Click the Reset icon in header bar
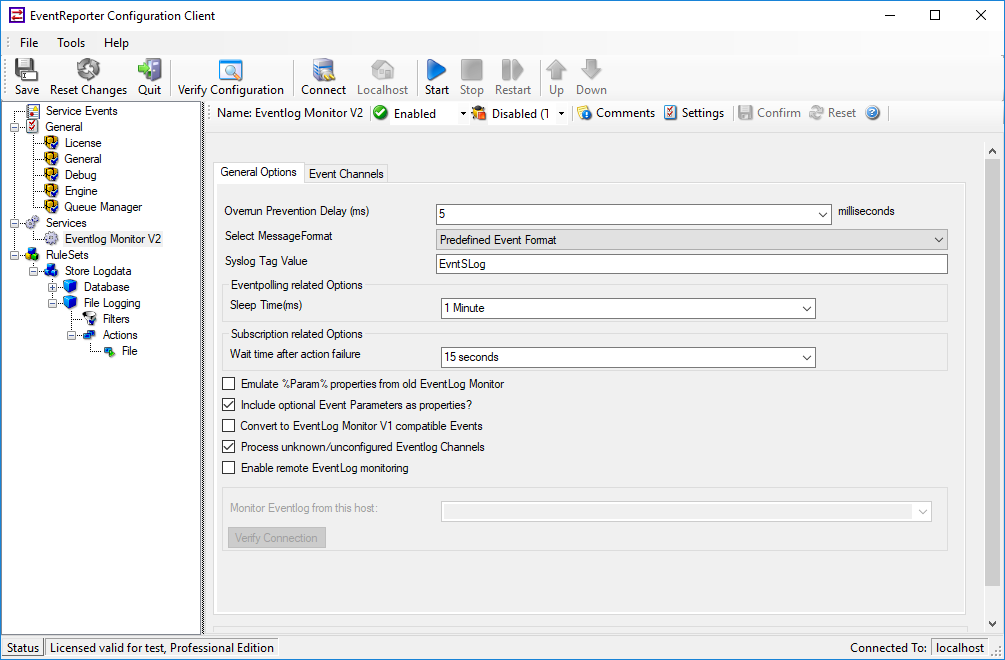The height and width of the screenshot is (660, 1005). coord(833,113)
